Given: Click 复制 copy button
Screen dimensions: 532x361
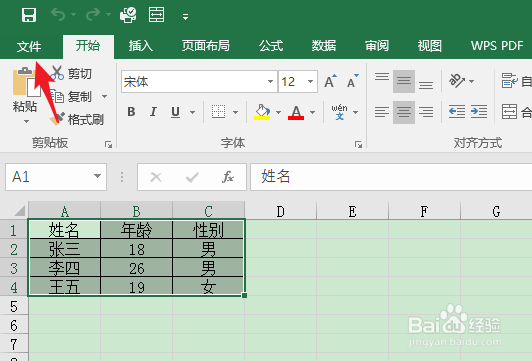Looking at the screenshot, I should (72, 97).
